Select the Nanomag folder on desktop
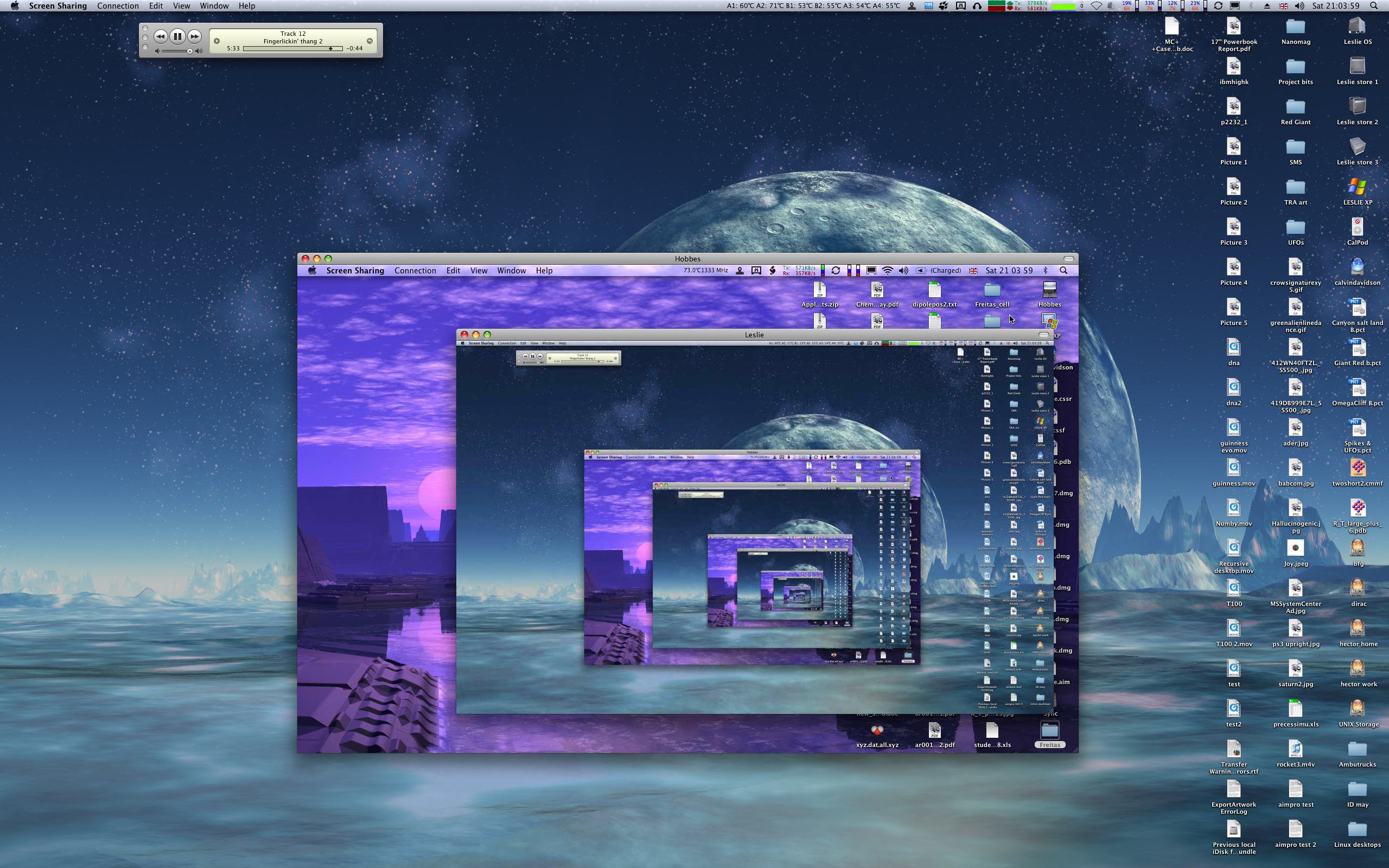Image resolution: width=1389 pixels, height=868 pixels. pyautogui.click(x=1296, y=28)
